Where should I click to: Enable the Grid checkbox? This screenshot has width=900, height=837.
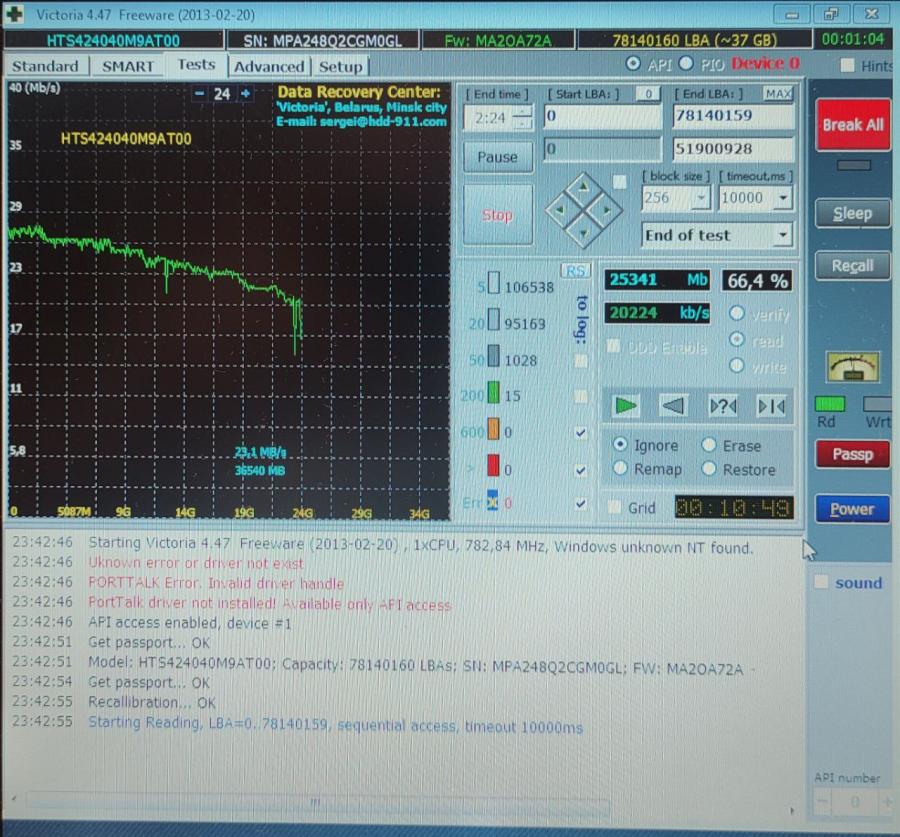(614, 508)
